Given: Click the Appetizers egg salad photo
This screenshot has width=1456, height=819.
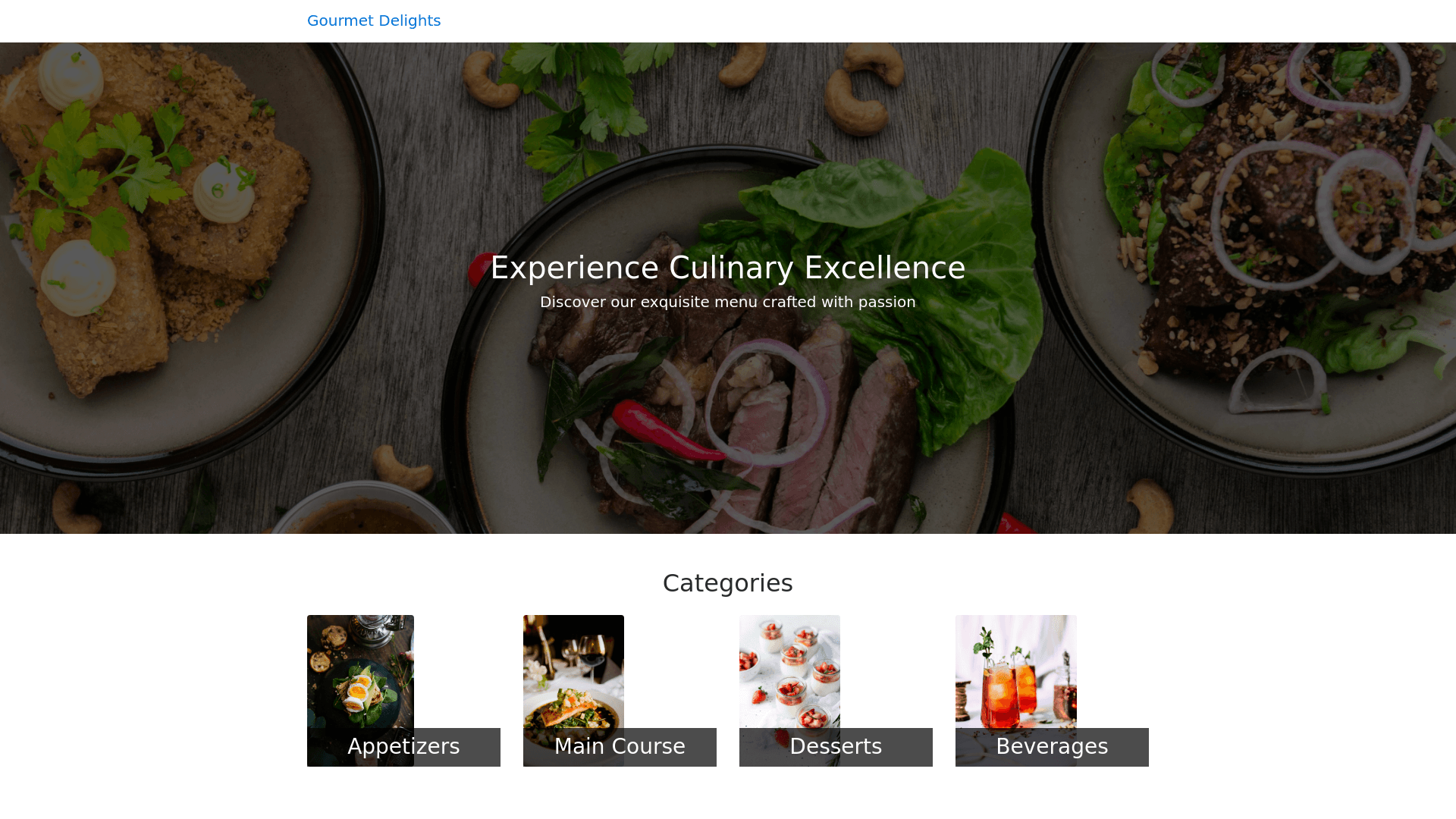Looking at the screenshot, I should pyautogui.click(x=360, y=671).
